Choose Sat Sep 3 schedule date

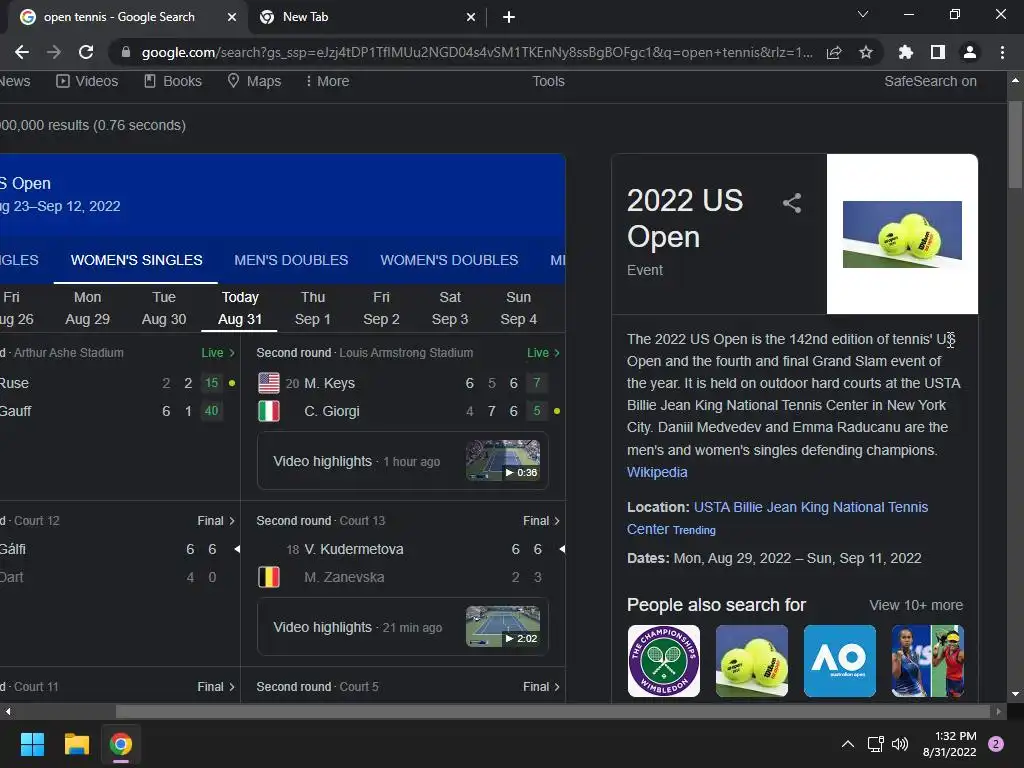coord(450,308)
